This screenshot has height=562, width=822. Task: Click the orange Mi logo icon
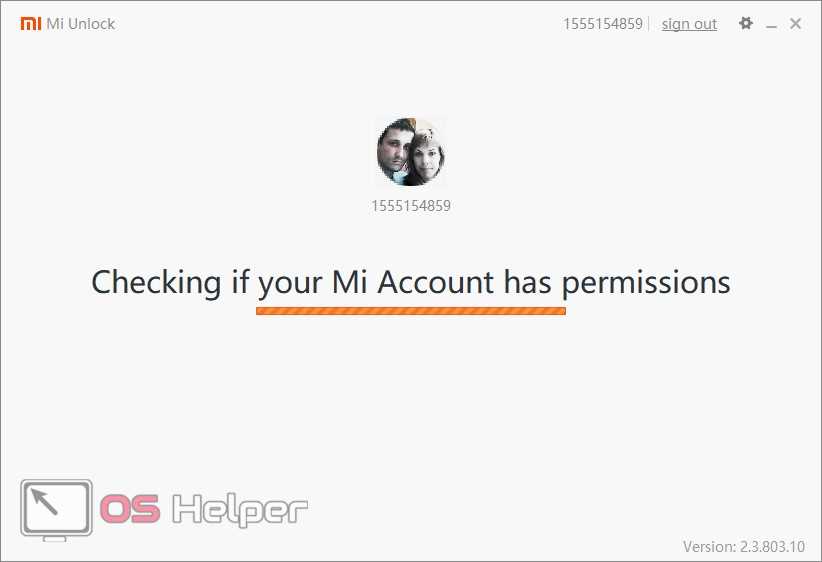(30, 24)
